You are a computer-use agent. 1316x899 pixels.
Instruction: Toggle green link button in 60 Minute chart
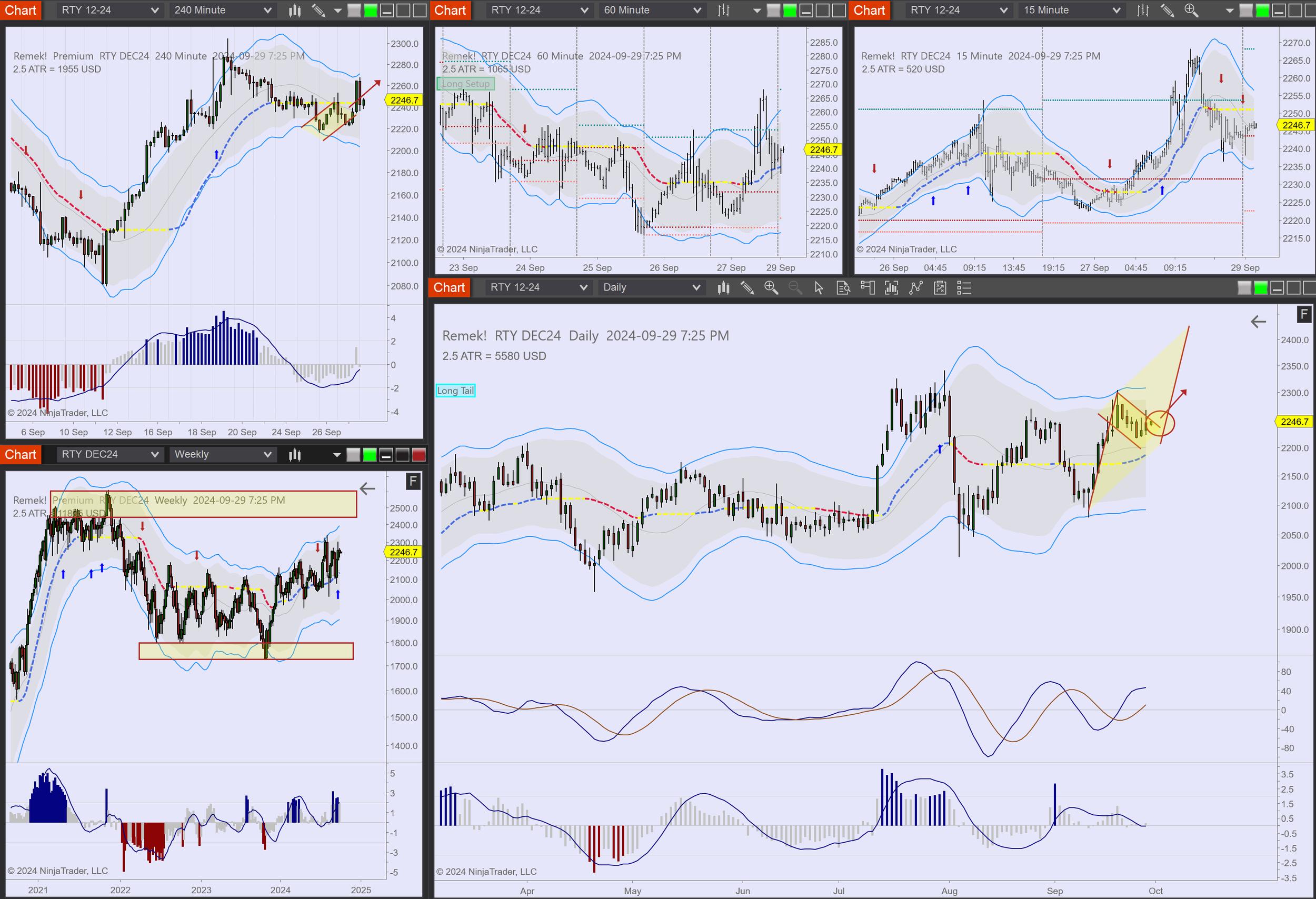tap(790, 10)
